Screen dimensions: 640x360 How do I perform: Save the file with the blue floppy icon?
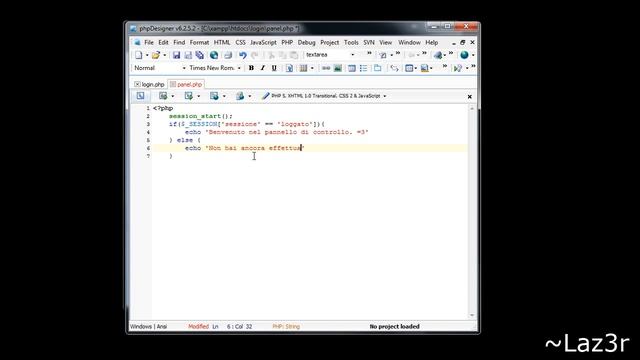pyautogui.click(x=176, y=55)
